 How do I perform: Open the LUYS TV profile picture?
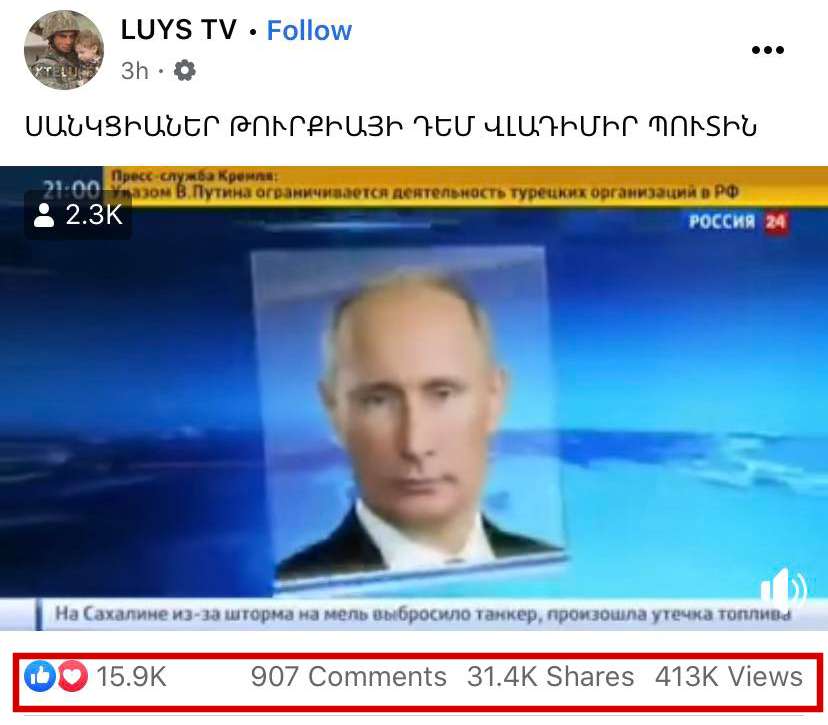[x=64, y=50]
